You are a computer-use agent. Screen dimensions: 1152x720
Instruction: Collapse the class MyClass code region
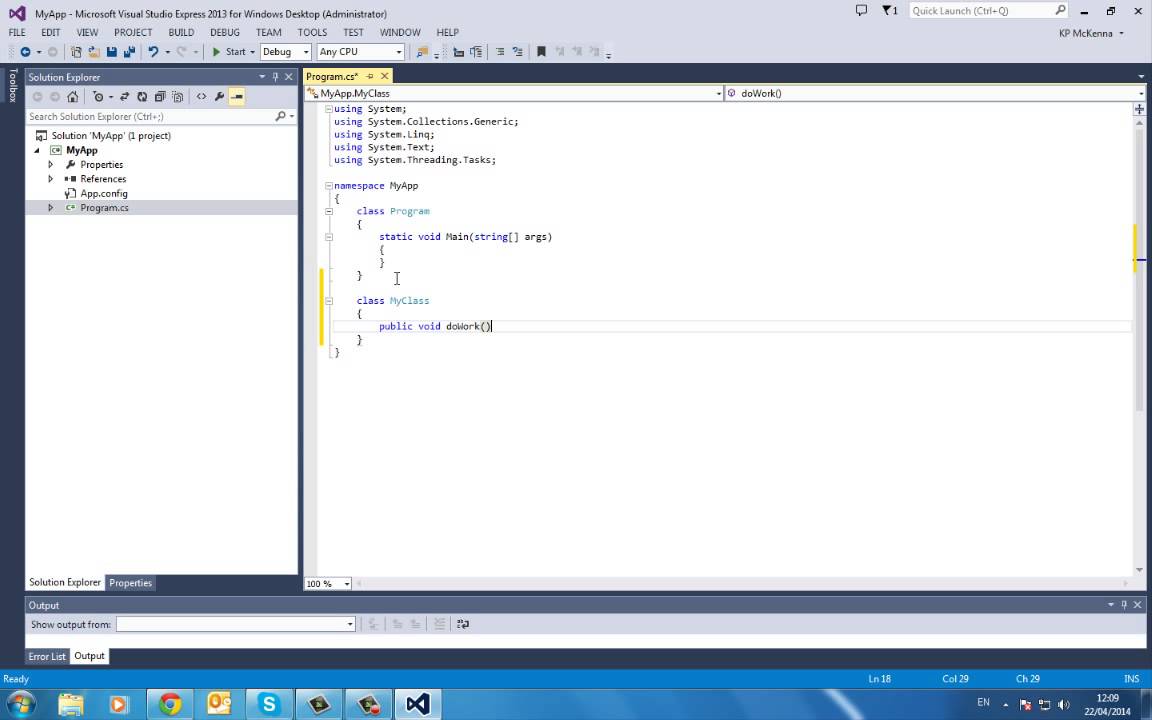tap(328, 300)
